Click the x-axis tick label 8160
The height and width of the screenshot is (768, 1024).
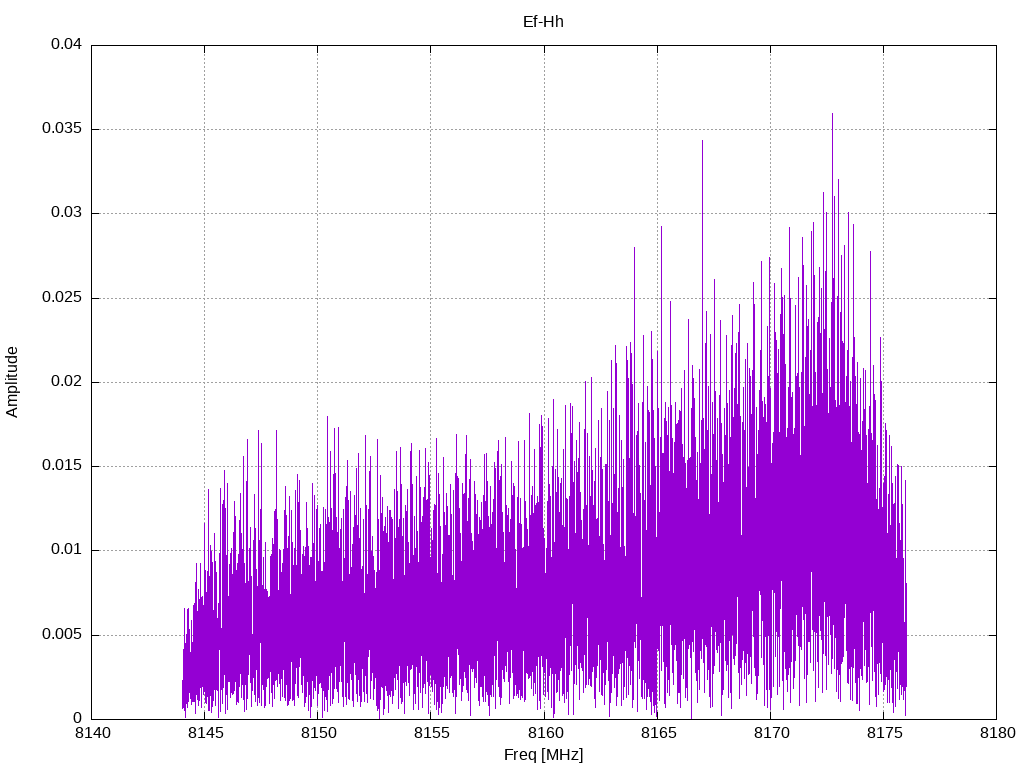(545, 733)
